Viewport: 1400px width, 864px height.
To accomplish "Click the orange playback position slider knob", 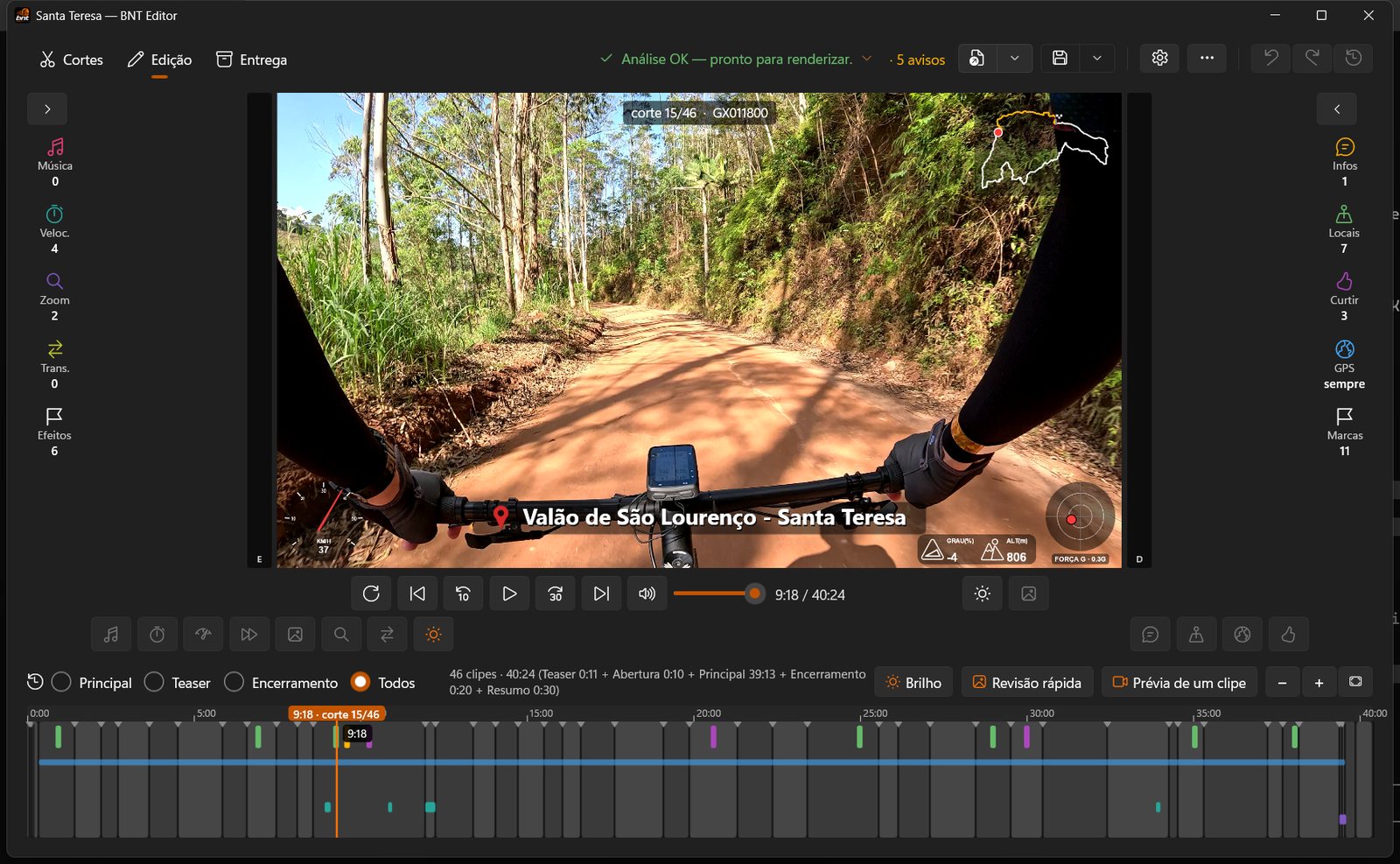I will point(754,594).
